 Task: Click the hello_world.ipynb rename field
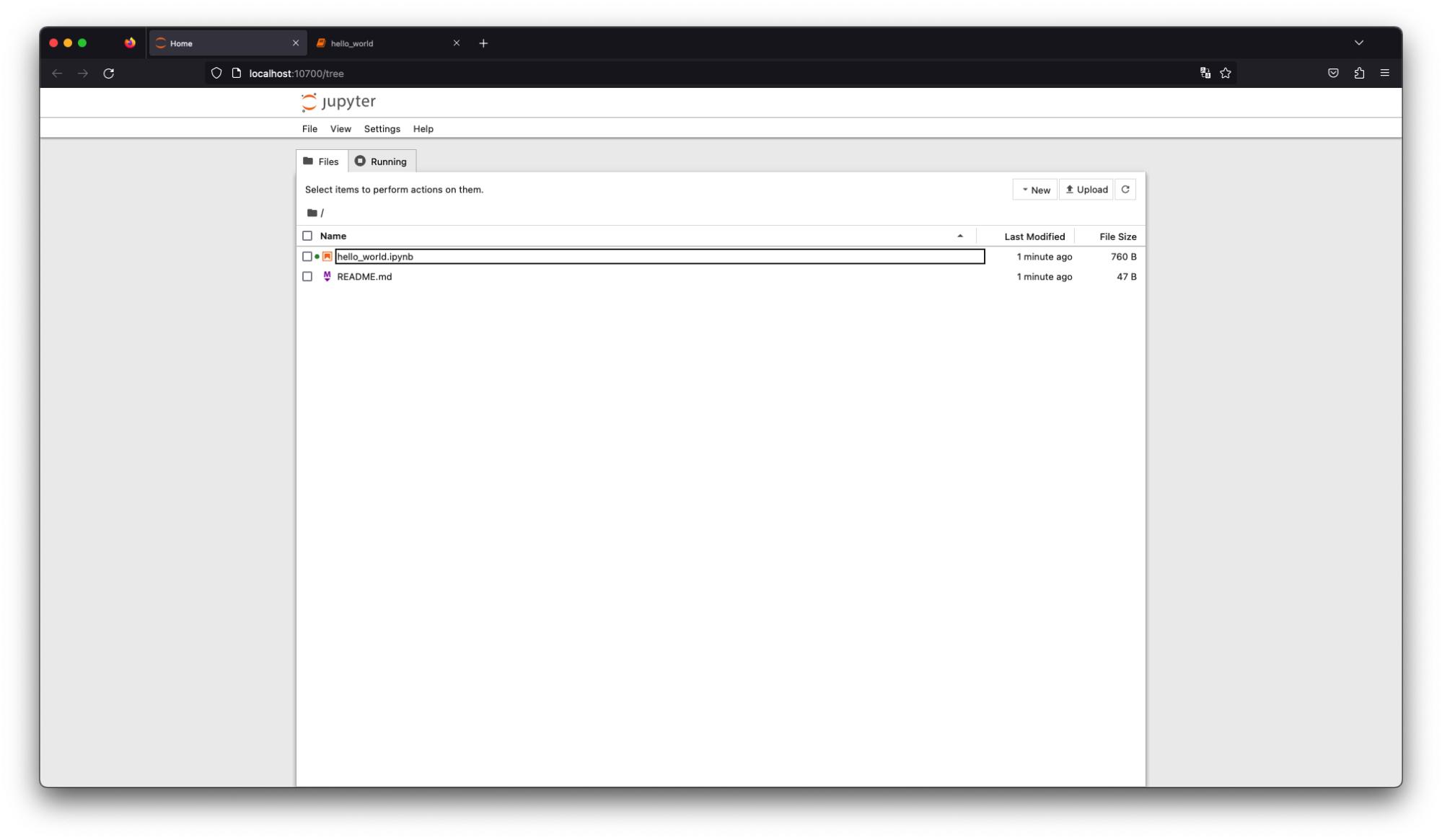tap(659, 257)
